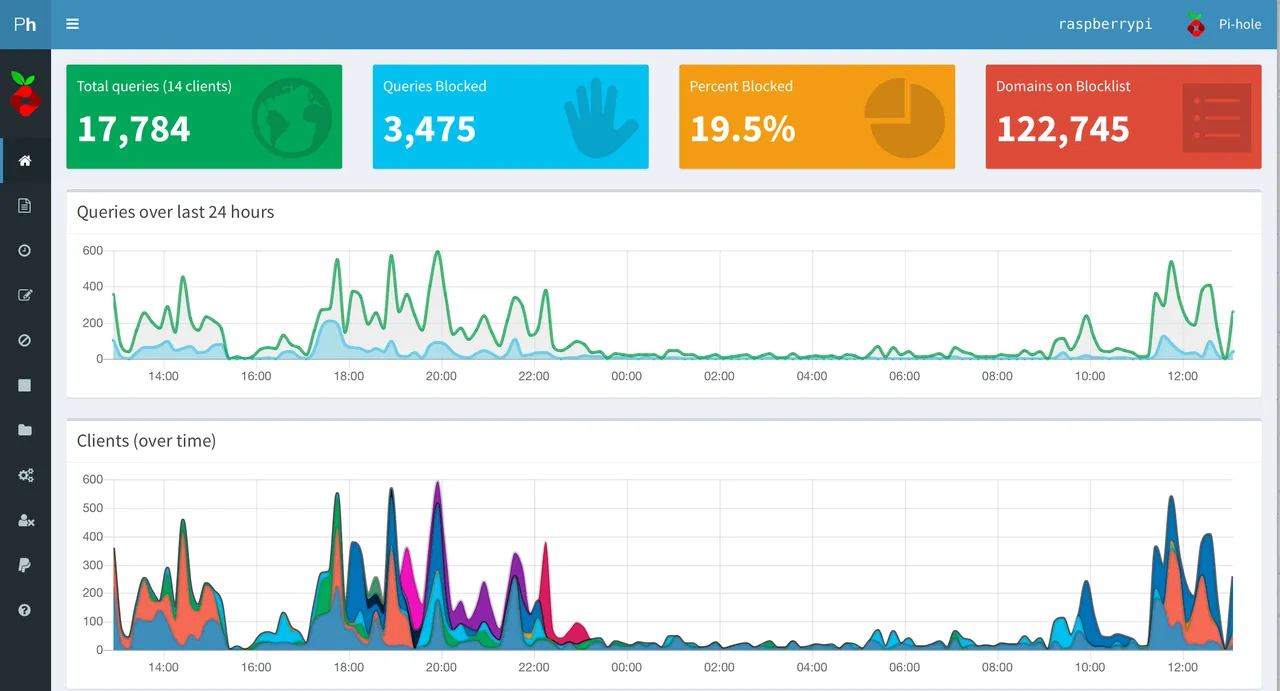Click the Queries Blocked card label
This screenshot has width=1280, height=691.
point(434,86)
